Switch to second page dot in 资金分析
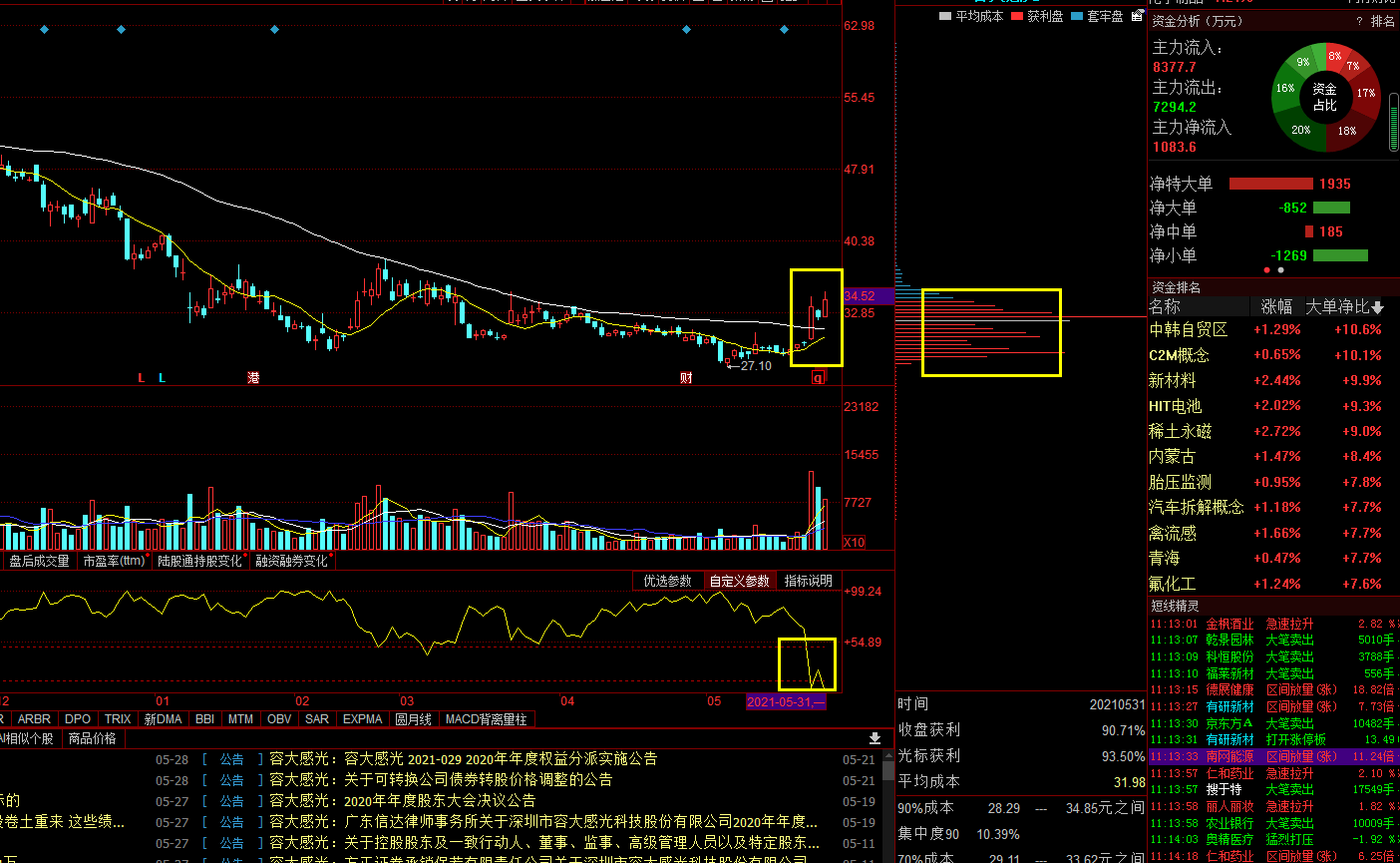 click(x=1281, y=270)
